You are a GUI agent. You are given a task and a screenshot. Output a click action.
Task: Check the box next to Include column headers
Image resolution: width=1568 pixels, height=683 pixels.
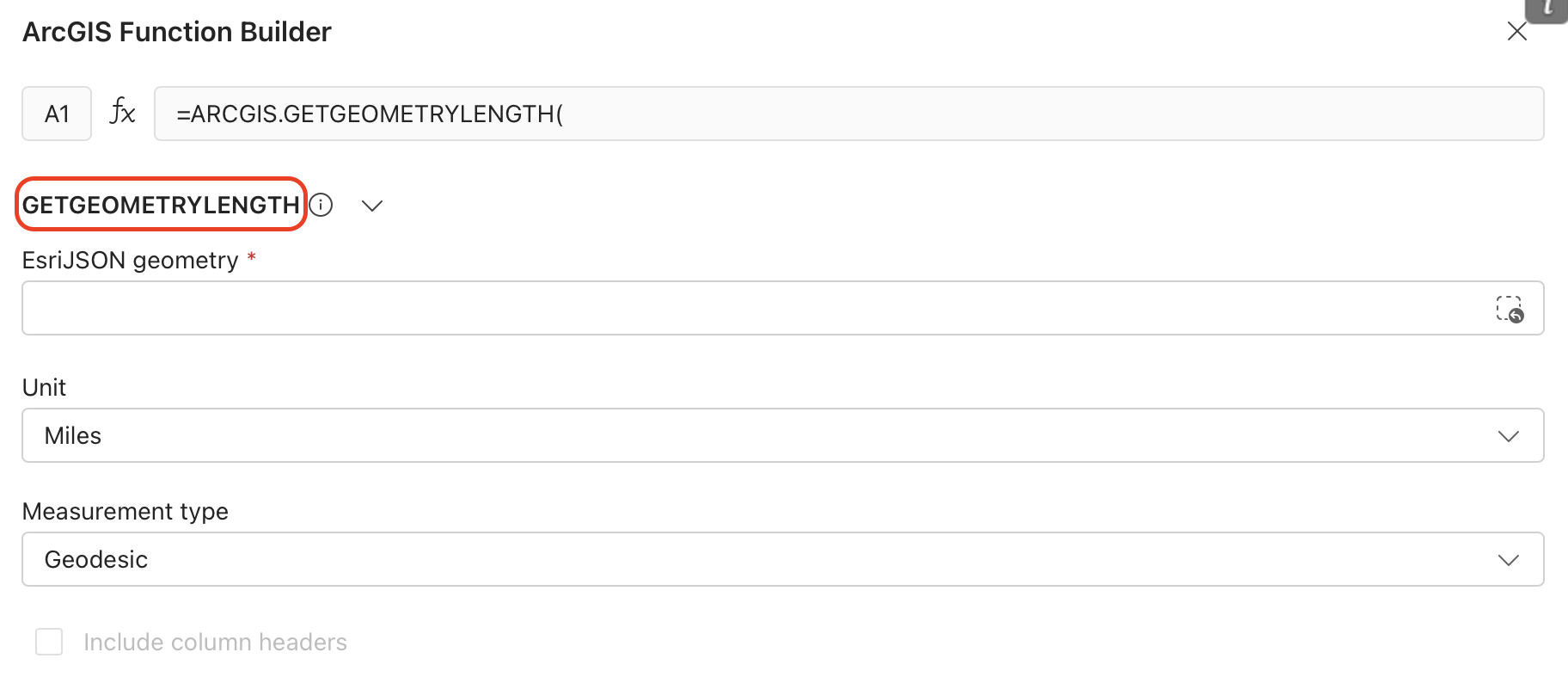pos(49,641)
